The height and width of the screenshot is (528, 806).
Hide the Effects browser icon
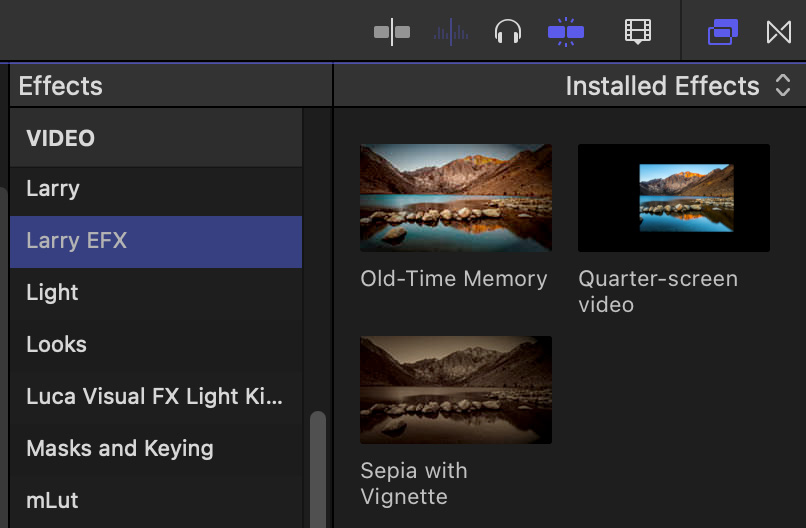coord(722,32)
